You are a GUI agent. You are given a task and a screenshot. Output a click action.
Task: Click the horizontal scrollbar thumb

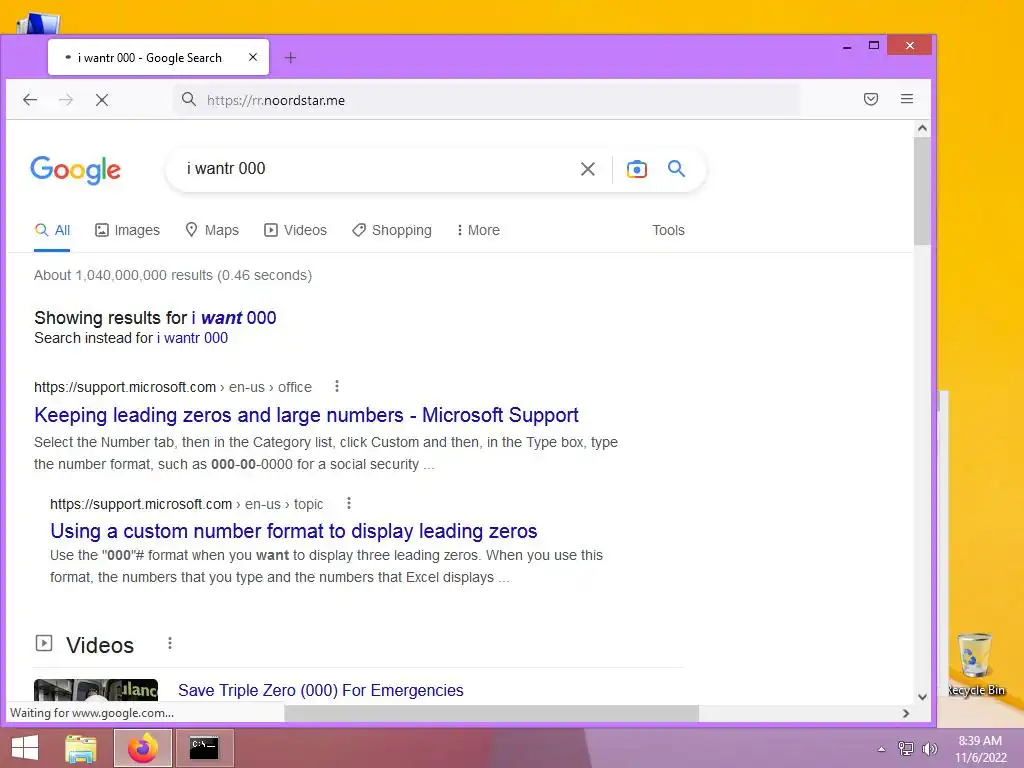pyautogui.click(x=491, y=713)
